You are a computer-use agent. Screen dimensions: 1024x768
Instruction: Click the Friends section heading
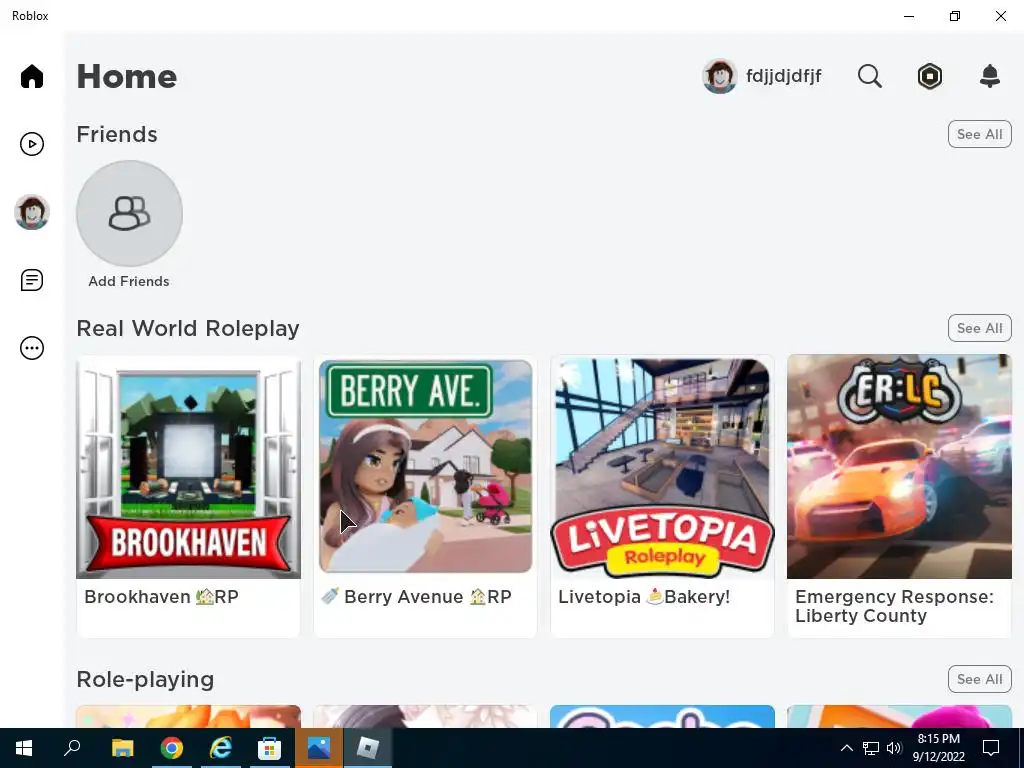pyautogui.click(x=117, y=134)
